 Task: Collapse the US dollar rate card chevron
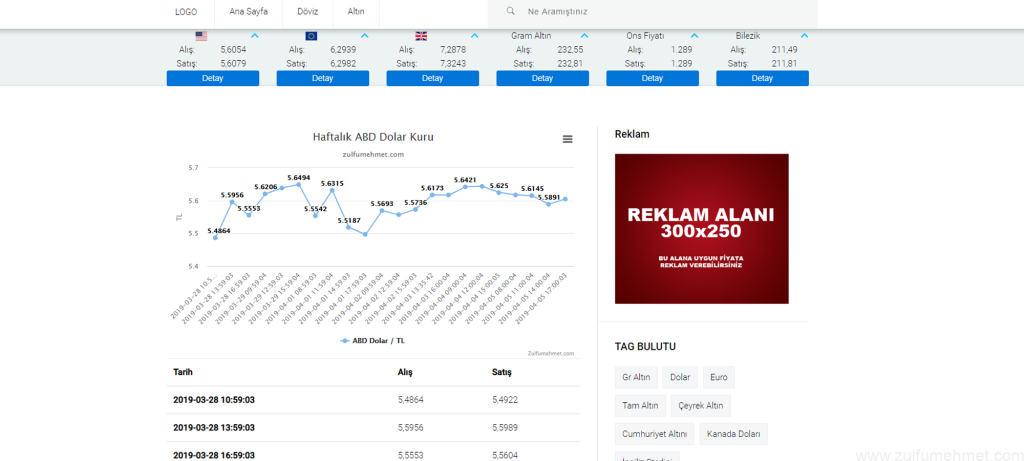click(254, 36)
